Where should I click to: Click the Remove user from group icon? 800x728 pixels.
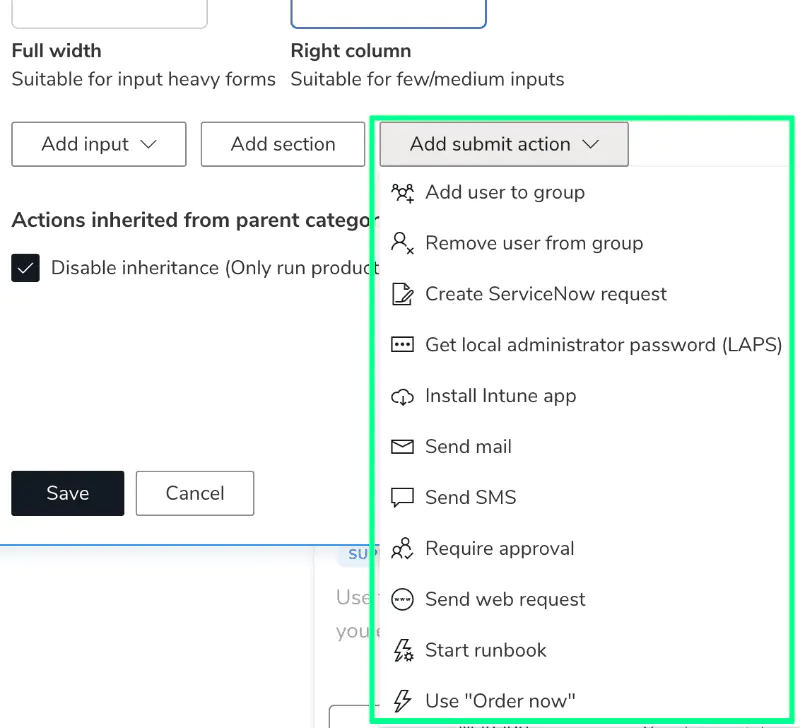coord(403,243)
